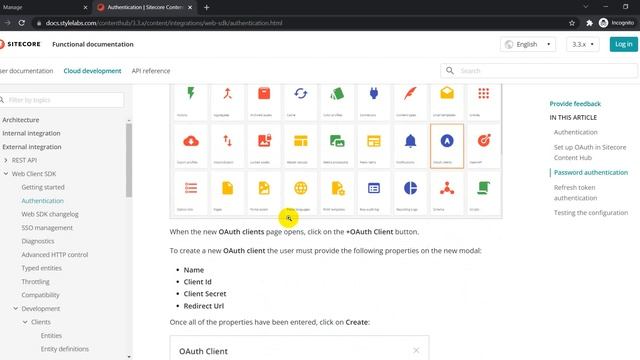640x360 pixels.
Task: Open the English language dropdown
Action: (x=528, y=44)
